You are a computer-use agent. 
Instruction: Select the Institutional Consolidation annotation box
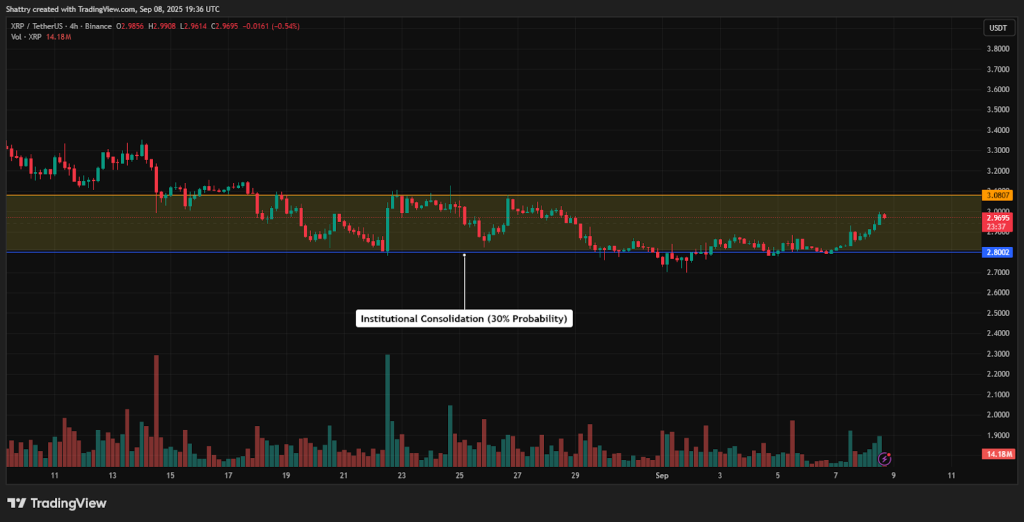(x=464, y=319)
